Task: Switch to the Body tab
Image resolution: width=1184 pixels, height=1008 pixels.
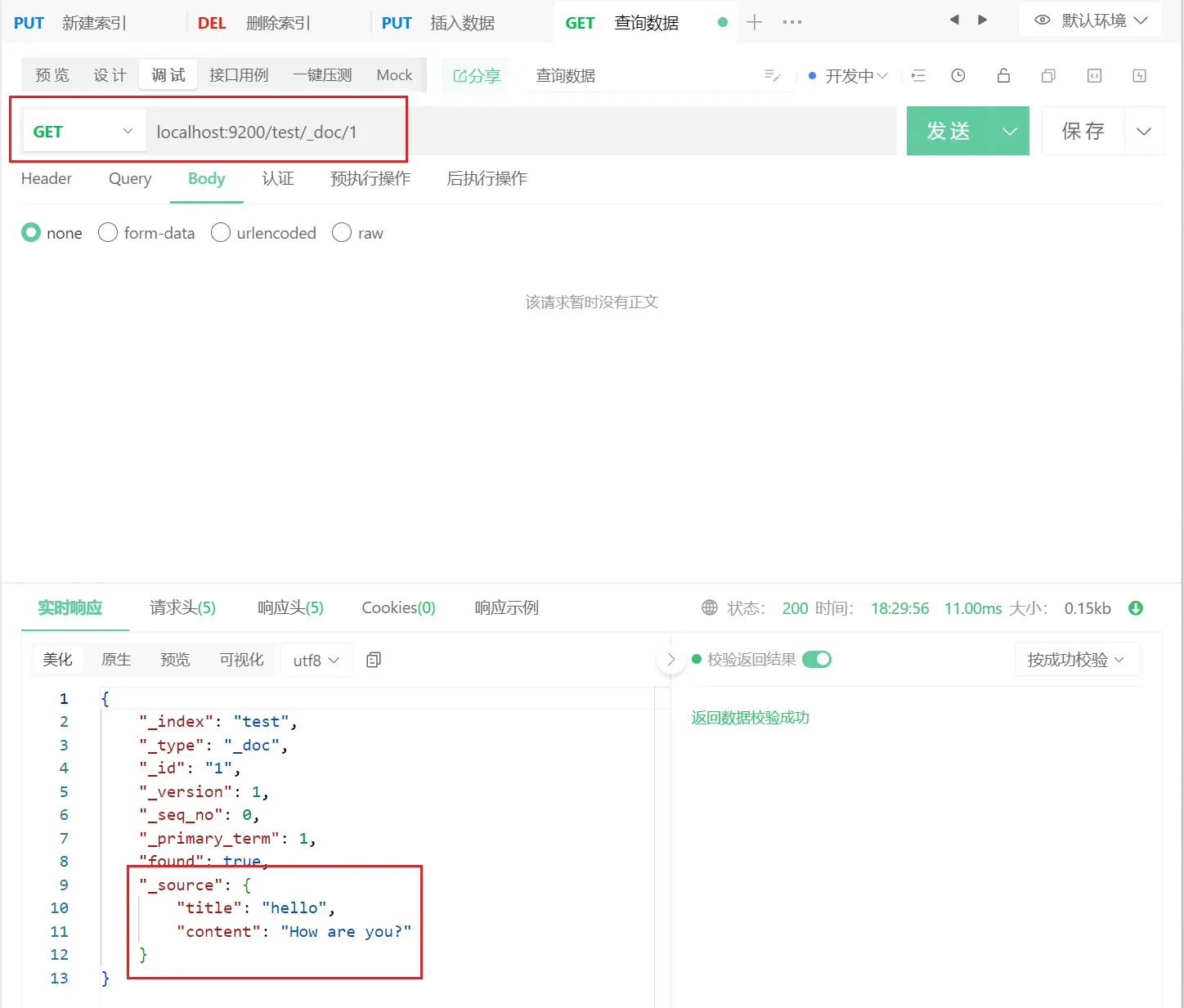Action: (206, 178)
